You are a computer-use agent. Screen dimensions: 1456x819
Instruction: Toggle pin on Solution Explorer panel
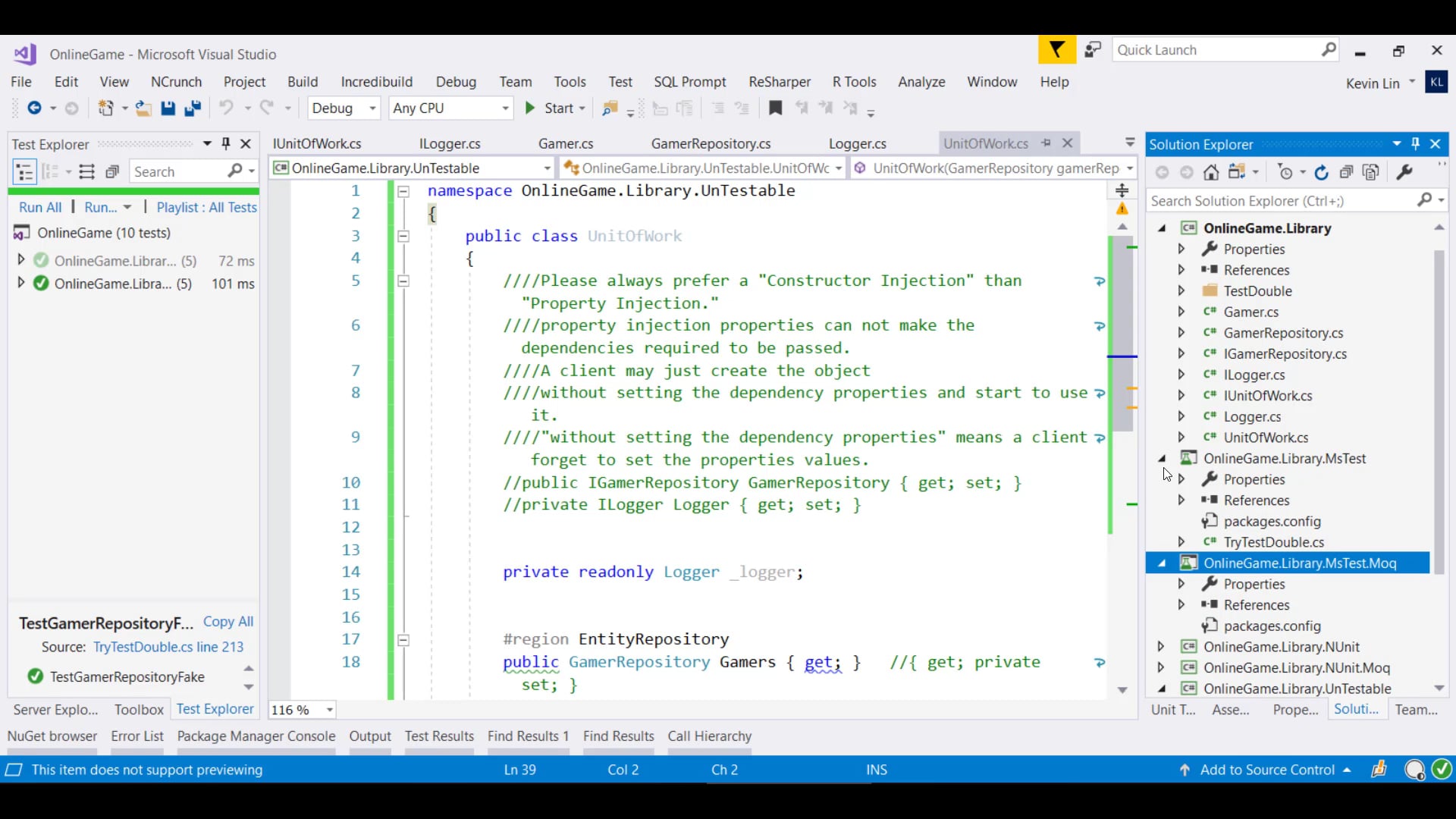[x=1415, y=144]
